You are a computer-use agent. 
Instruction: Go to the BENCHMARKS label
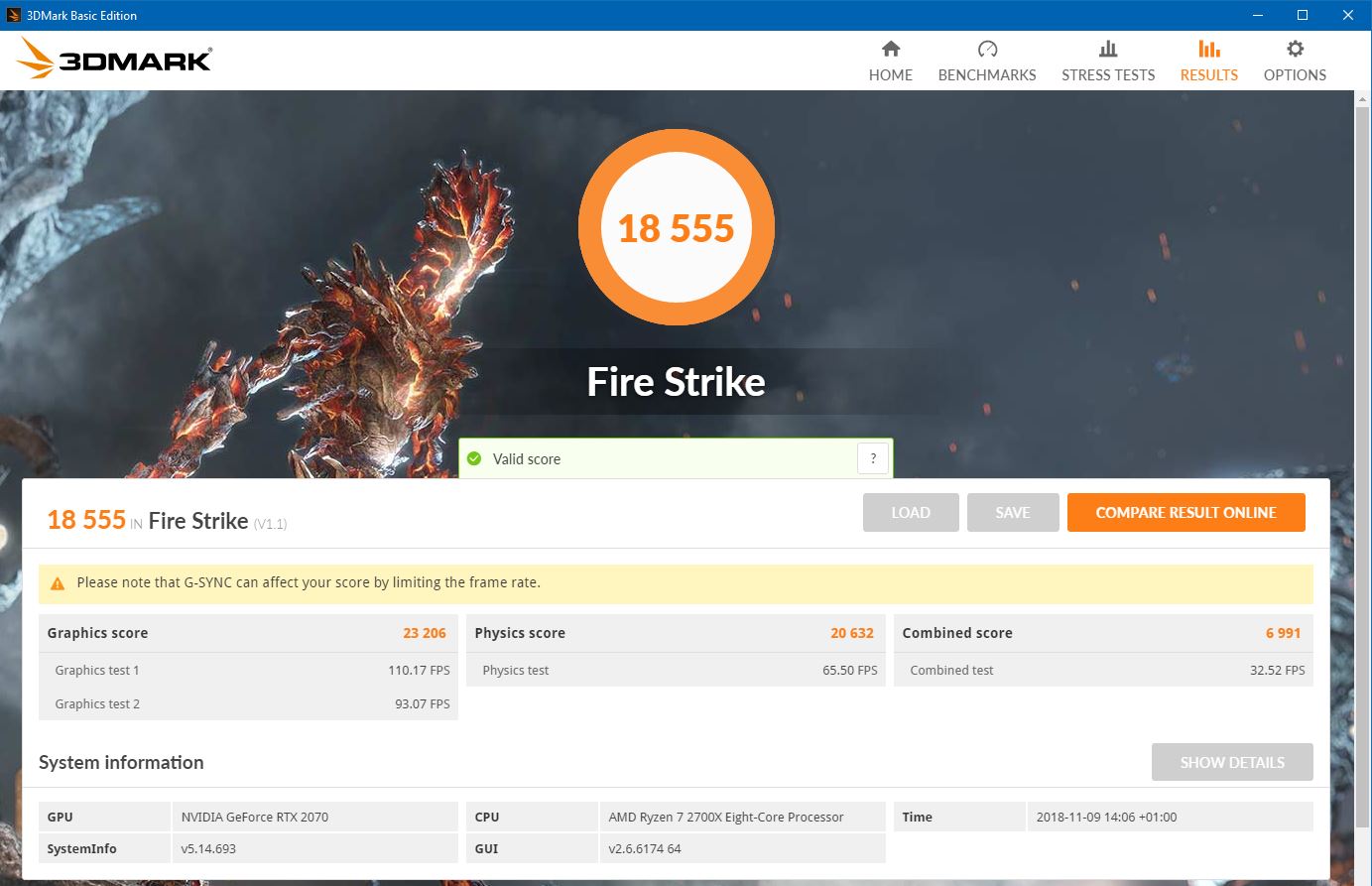[987, 75]
